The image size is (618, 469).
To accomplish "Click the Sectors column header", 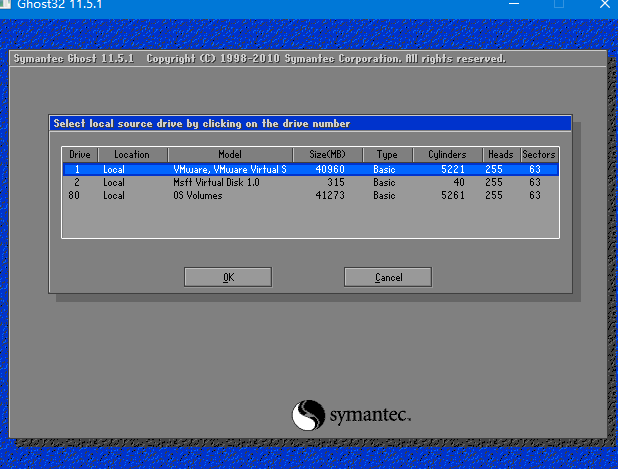I will click(538, 155).
